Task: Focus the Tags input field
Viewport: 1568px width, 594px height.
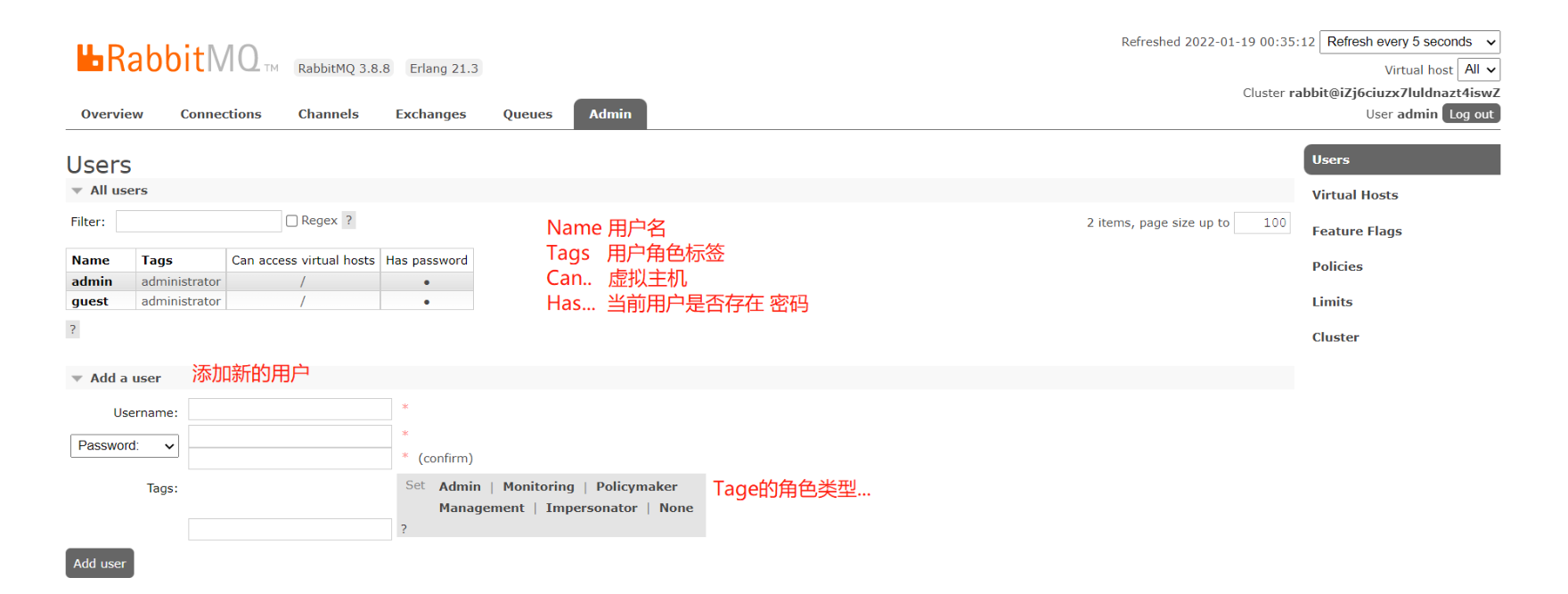Action: (290, 529)
